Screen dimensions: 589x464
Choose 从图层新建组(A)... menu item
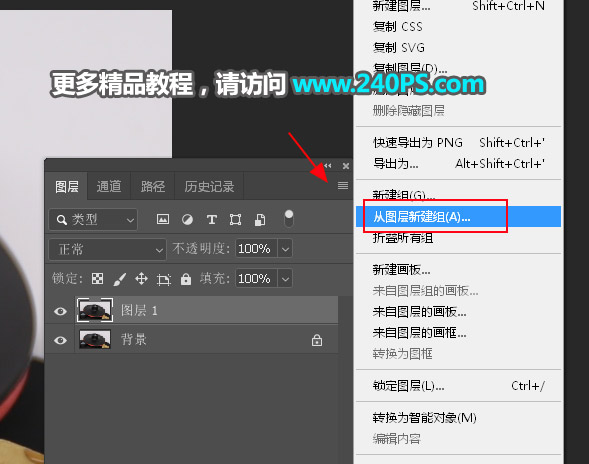tap(458, 216)
